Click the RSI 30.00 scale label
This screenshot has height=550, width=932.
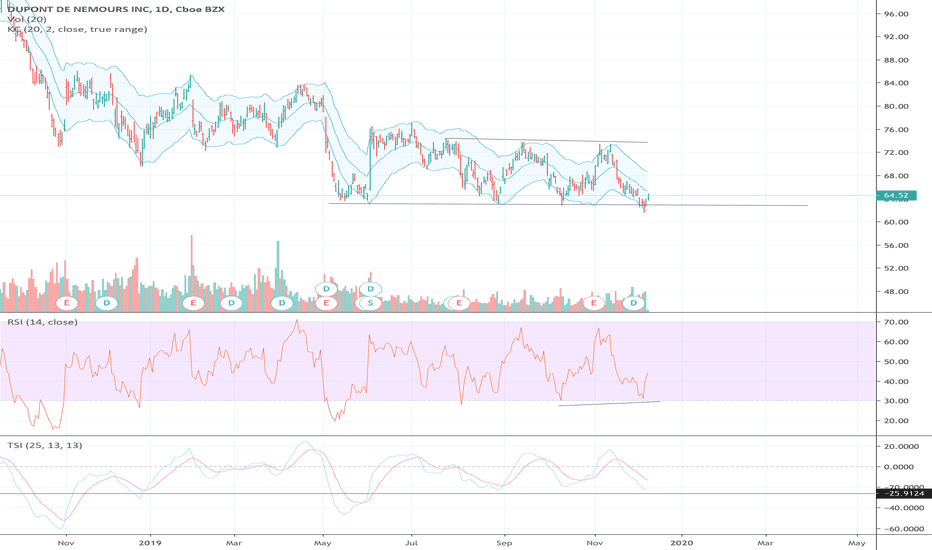(x=896, y=401)
